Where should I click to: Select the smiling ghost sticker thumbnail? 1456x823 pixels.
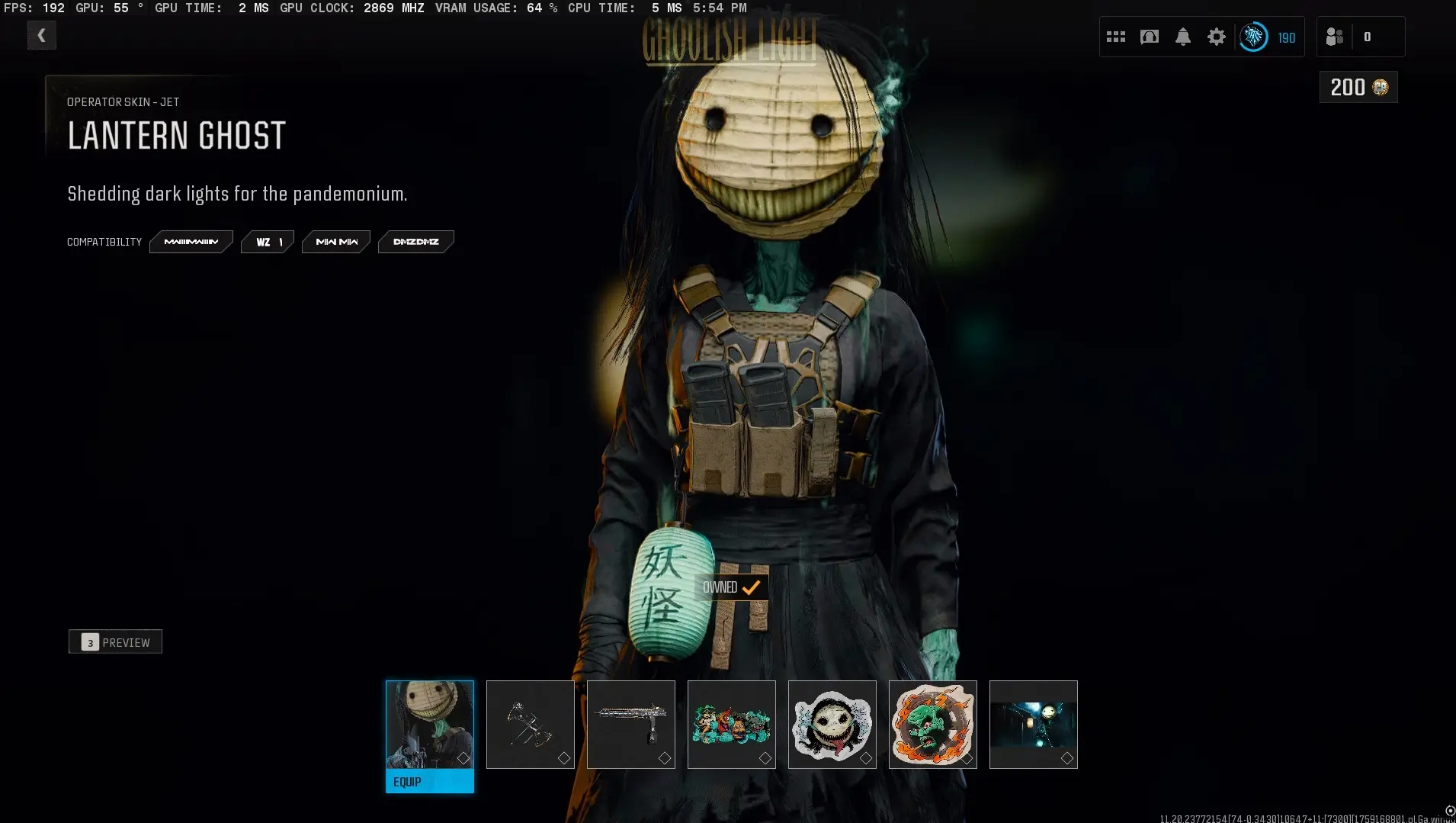(x=832, y=725)
